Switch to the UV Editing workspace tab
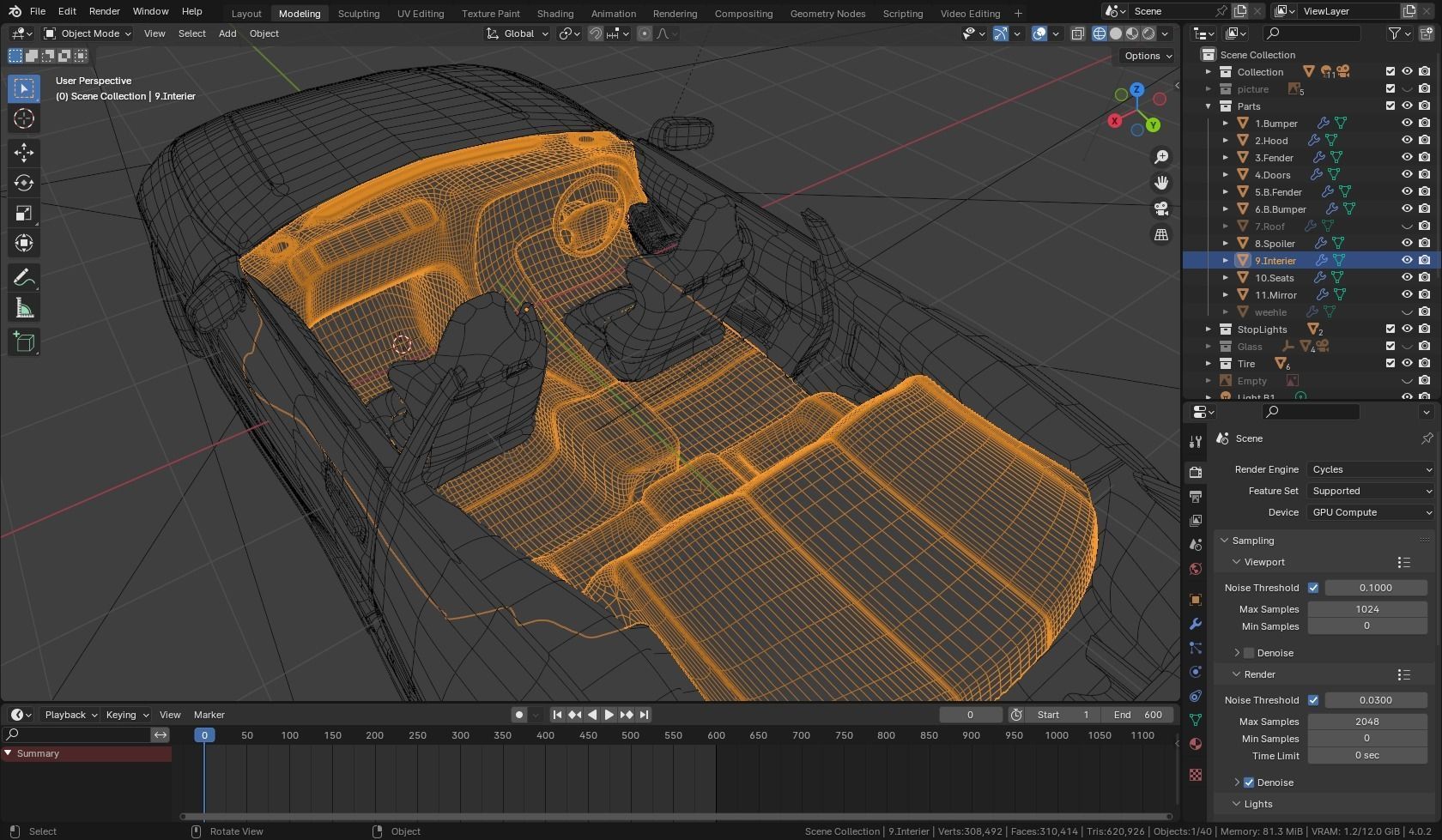 click(x=421, y=13)
